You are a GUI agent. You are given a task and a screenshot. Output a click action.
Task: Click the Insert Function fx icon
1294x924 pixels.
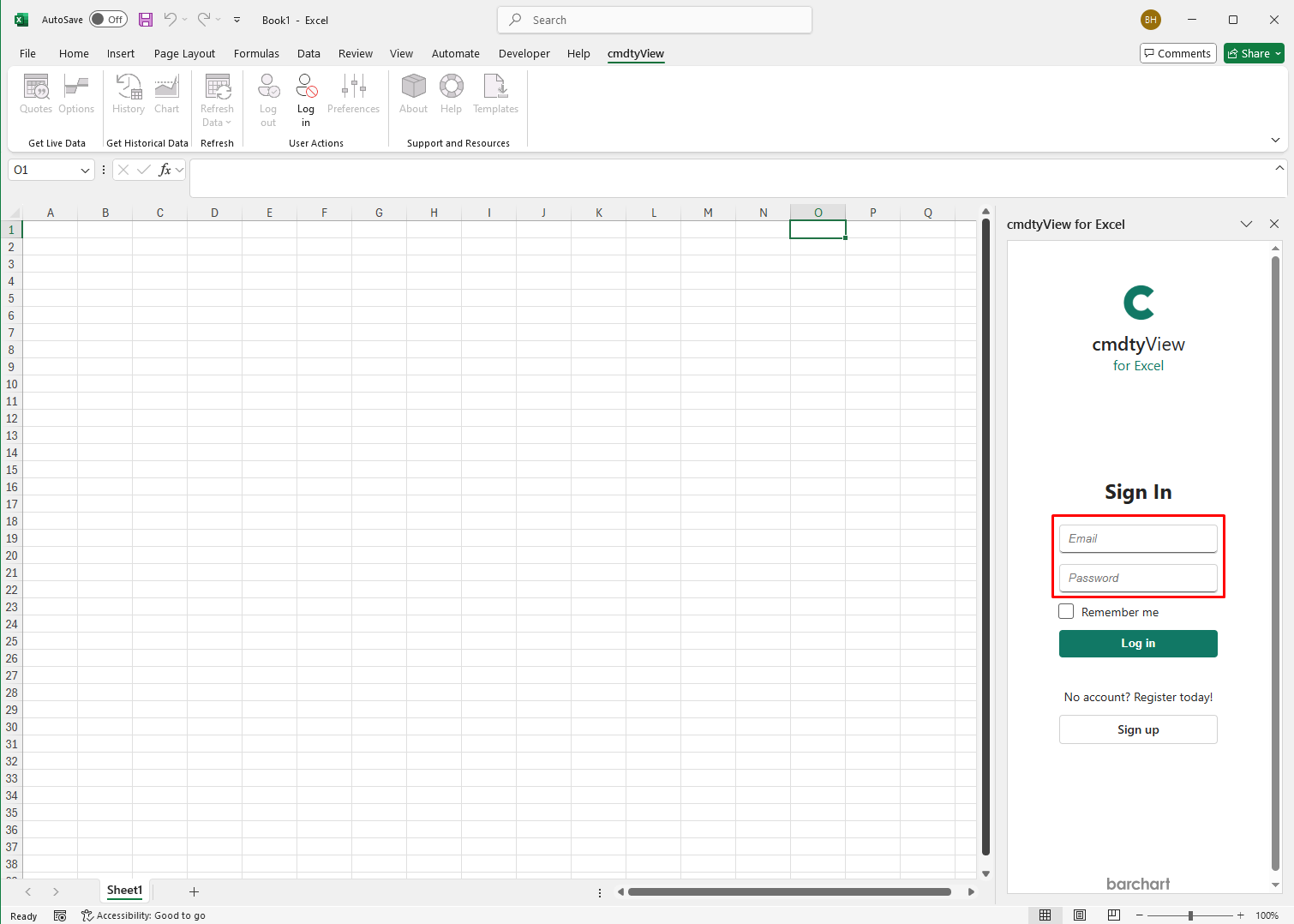165,170
